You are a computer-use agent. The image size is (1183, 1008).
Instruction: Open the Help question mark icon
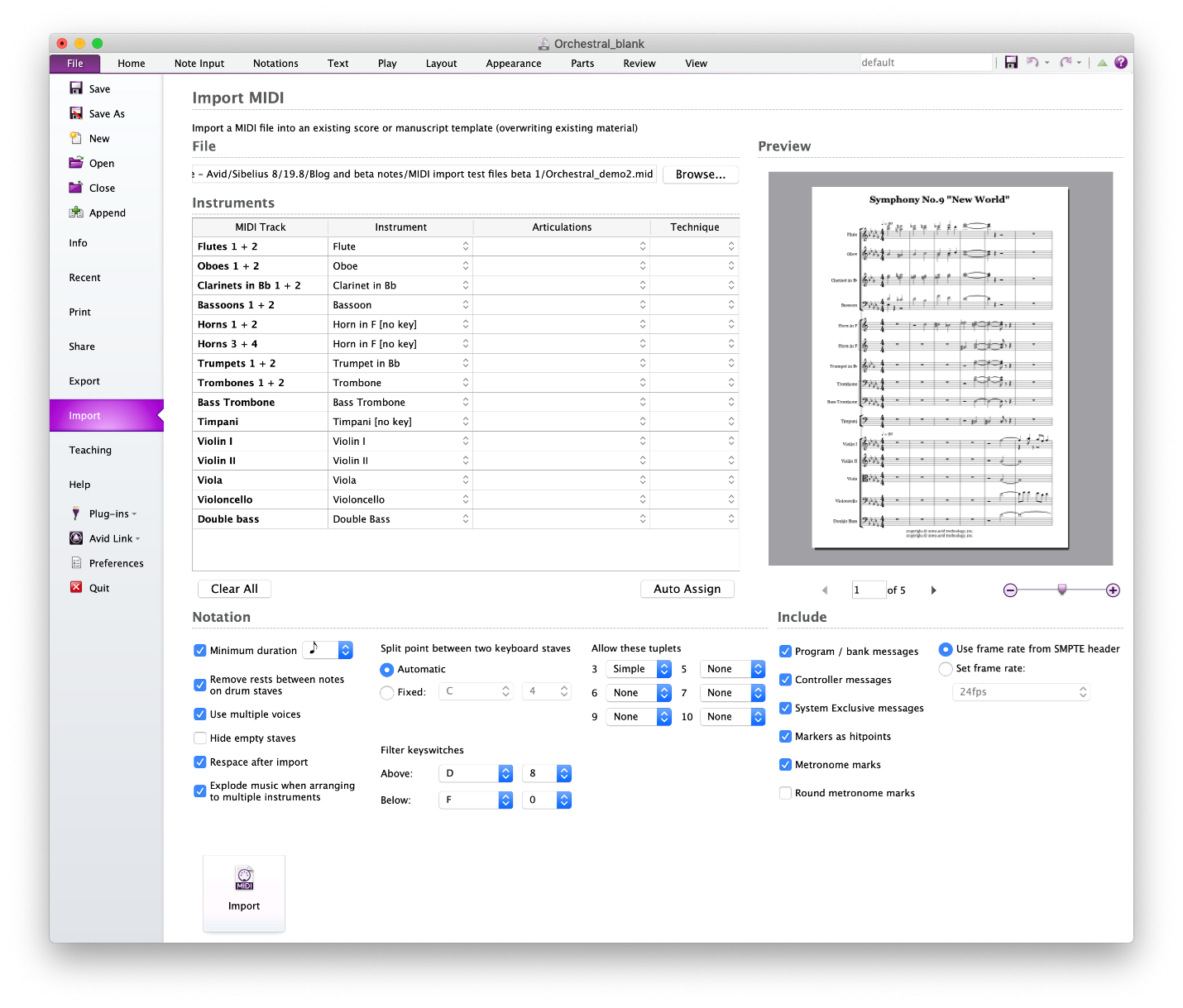coord(1121,62)
